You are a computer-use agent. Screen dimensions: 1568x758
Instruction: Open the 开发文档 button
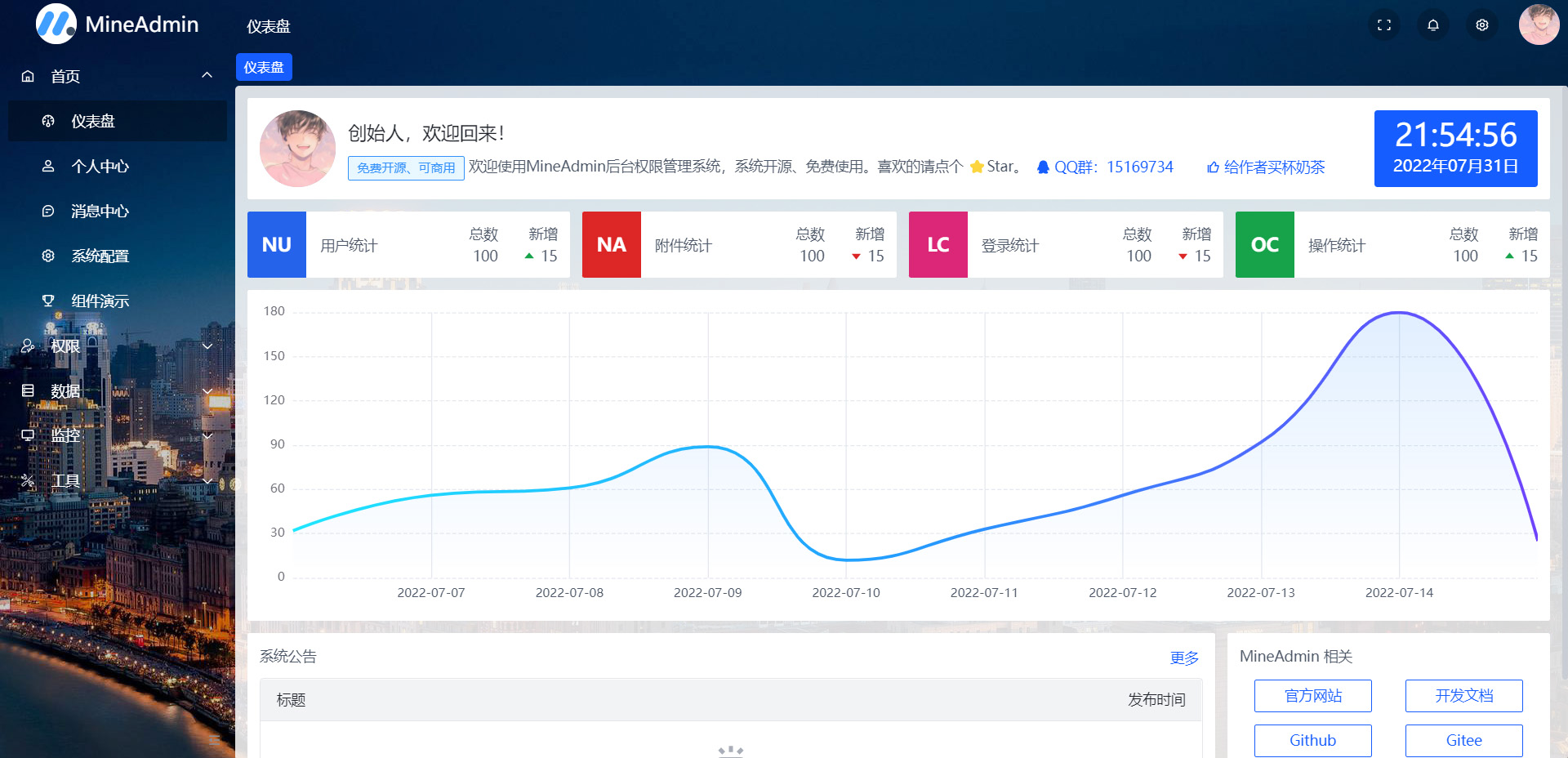(1464, 696)
